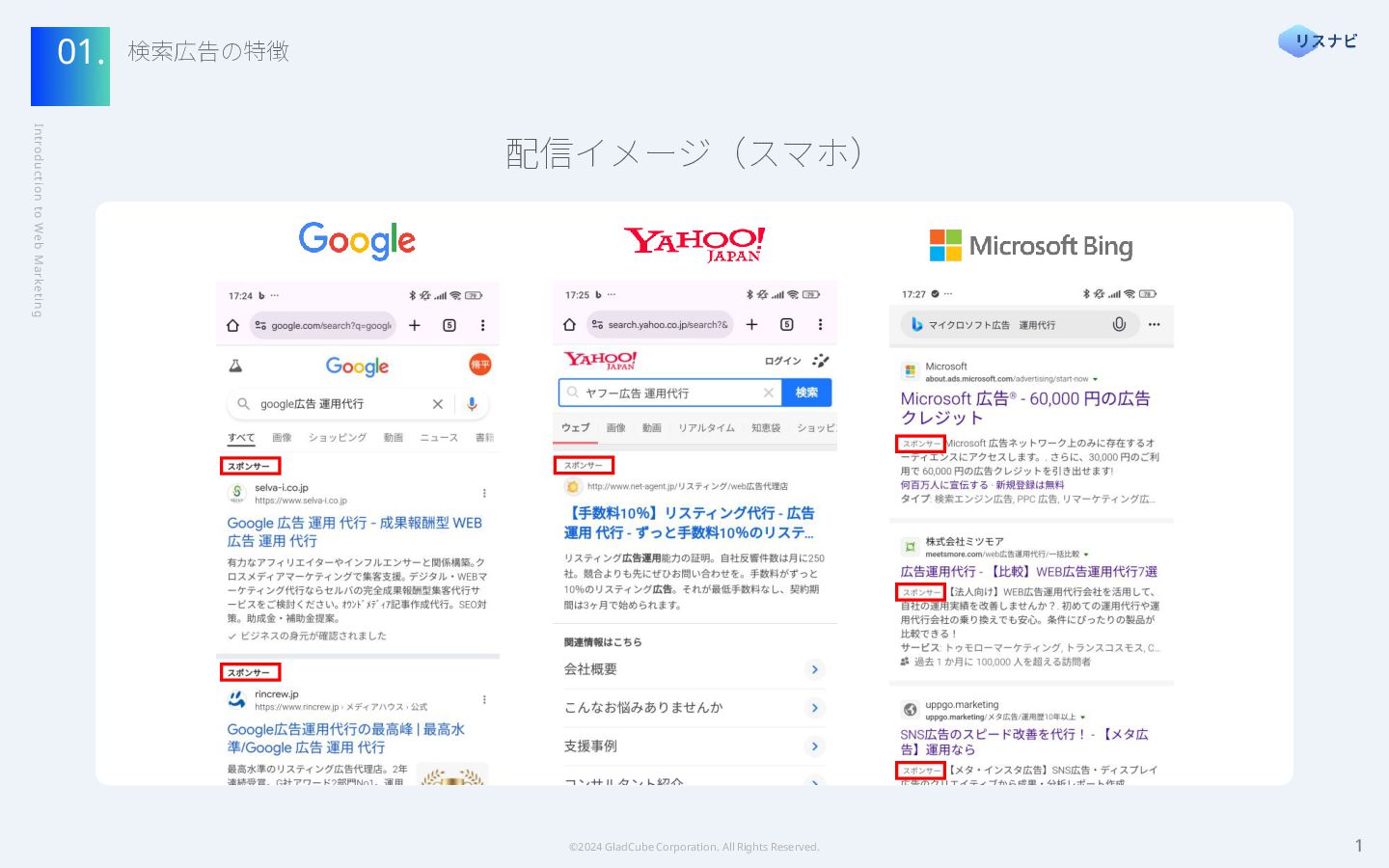Click the google.com/search address bar
This screenshot has width=1389, height=868.
tap(324, 326)
